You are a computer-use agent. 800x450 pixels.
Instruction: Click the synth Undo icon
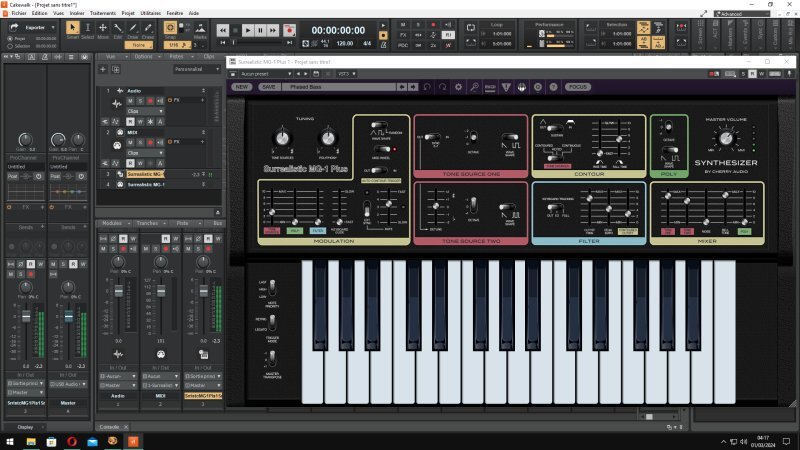427,87
